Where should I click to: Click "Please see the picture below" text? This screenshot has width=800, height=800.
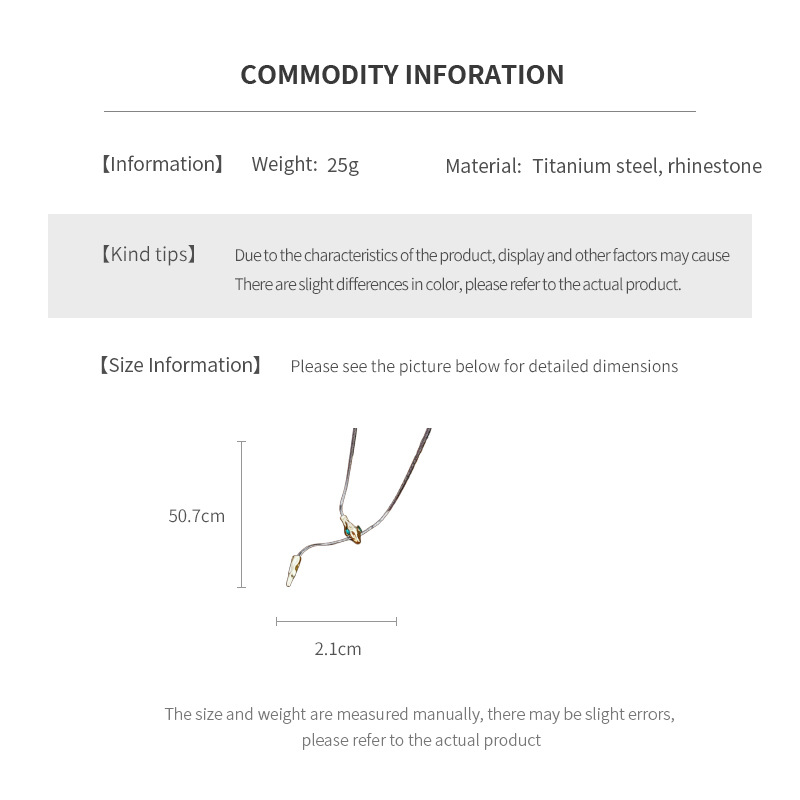484,367
